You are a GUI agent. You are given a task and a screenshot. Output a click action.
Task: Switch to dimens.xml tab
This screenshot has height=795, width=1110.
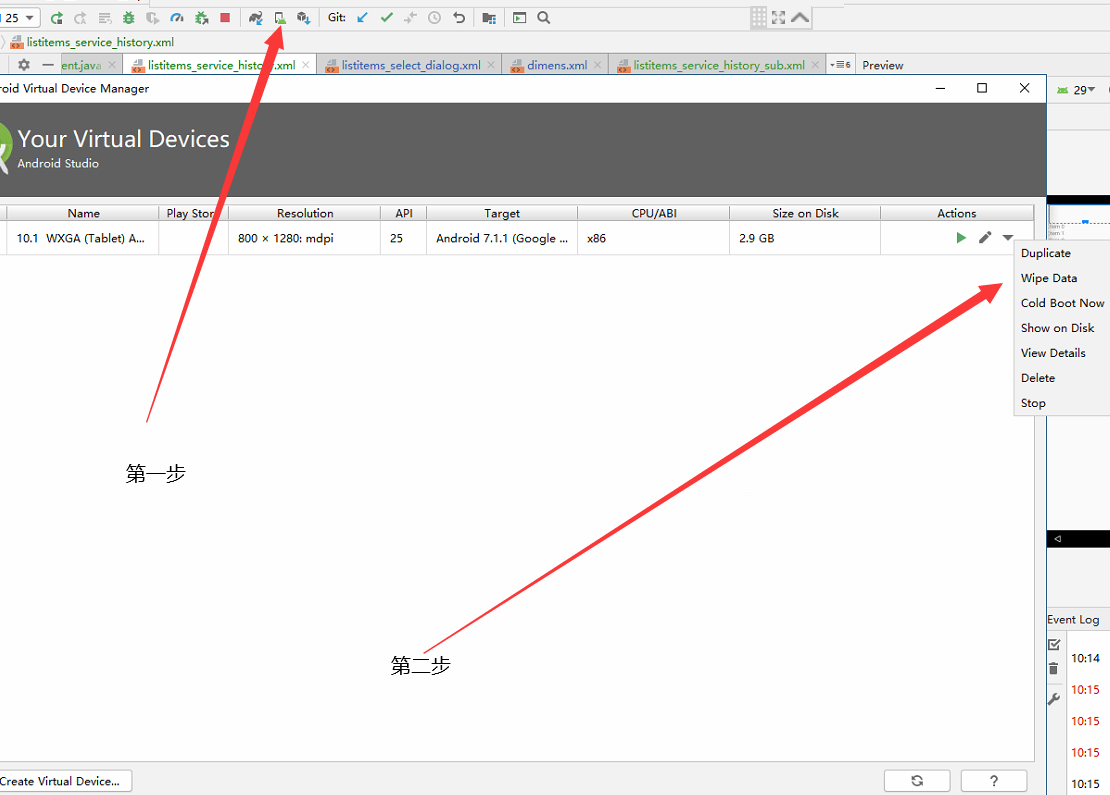click(556, 65)
